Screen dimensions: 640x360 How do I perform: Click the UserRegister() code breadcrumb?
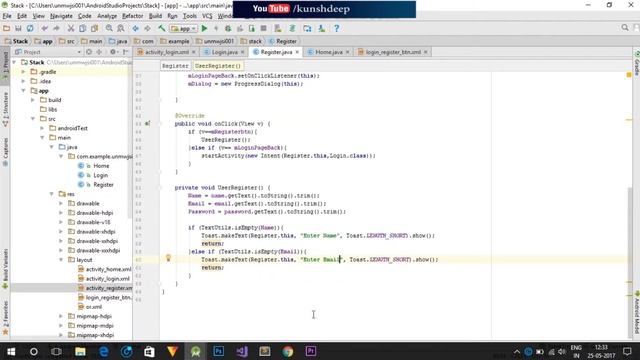[x=218, y=66]
